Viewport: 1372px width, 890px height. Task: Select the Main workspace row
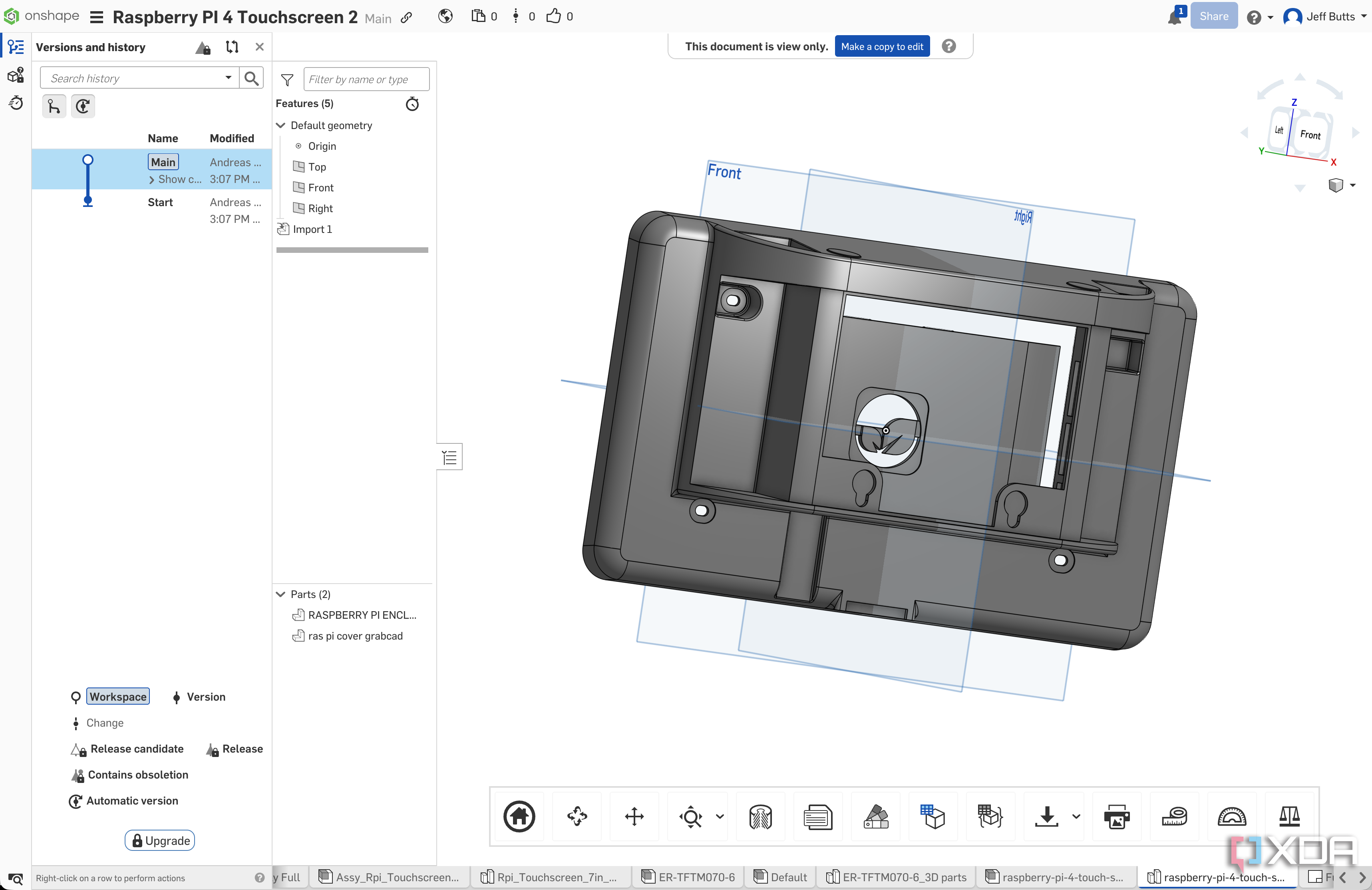[x=151, y=169]
